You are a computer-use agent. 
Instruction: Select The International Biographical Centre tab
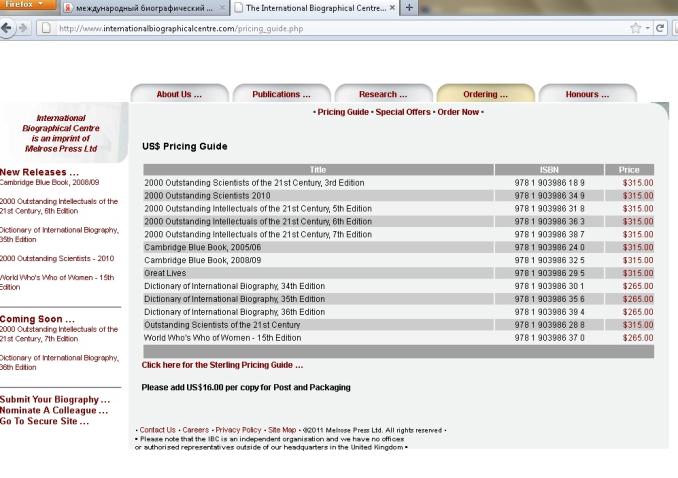click(x=315, y=8)
